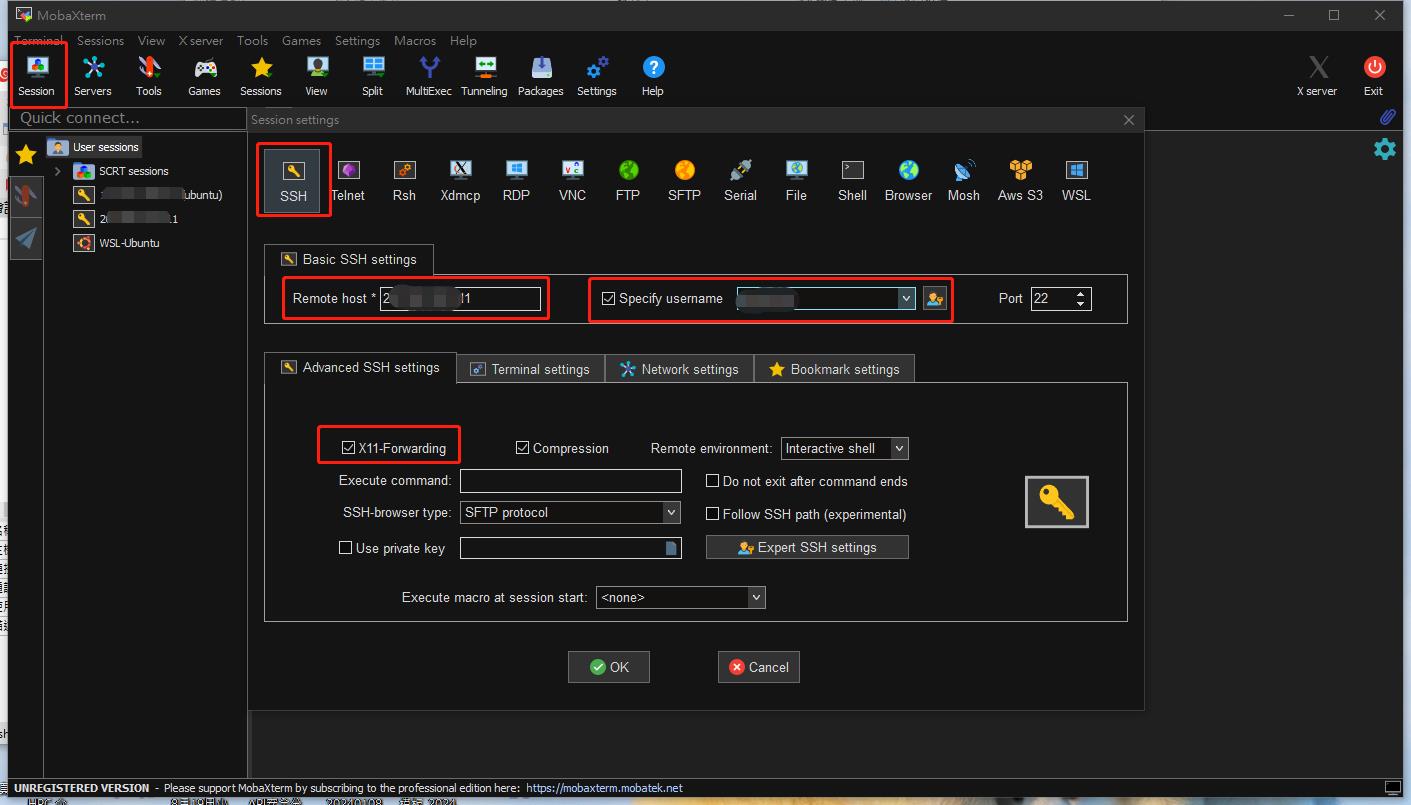
Task: Click the Execute command text field
Action: coord(570,481)
